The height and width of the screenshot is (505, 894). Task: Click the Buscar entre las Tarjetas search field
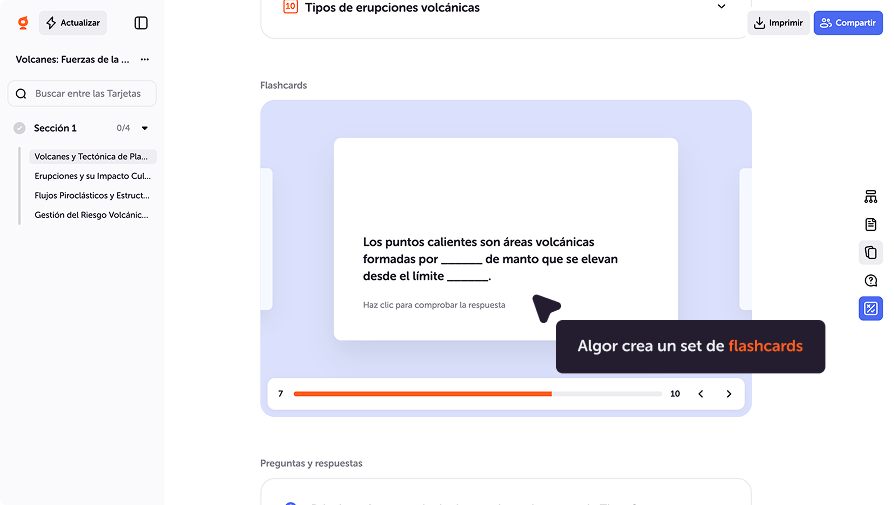click(82, 93)
